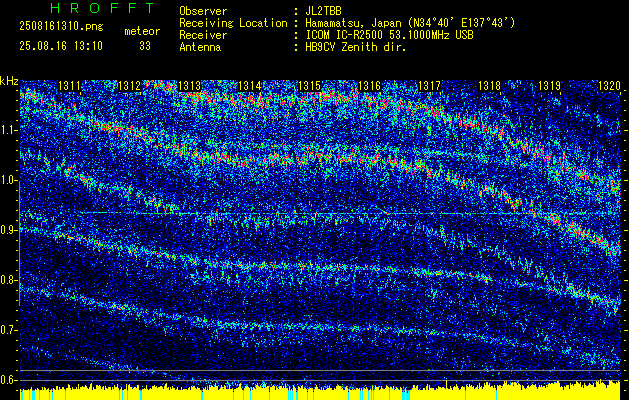Click the 0.8 frequency axis label
The height and width of the screenshot is (400, 629).
tap(8, 280)
